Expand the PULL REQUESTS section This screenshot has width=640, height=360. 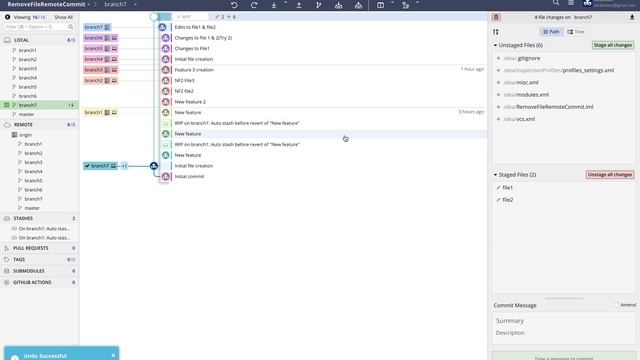click(x=39, y=248)
